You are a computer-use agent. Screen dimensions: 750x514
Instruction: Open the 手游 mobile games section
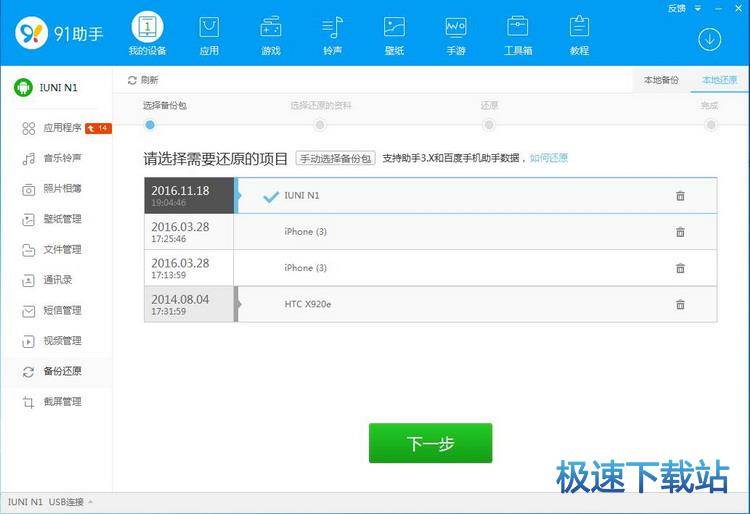point(456,36)
